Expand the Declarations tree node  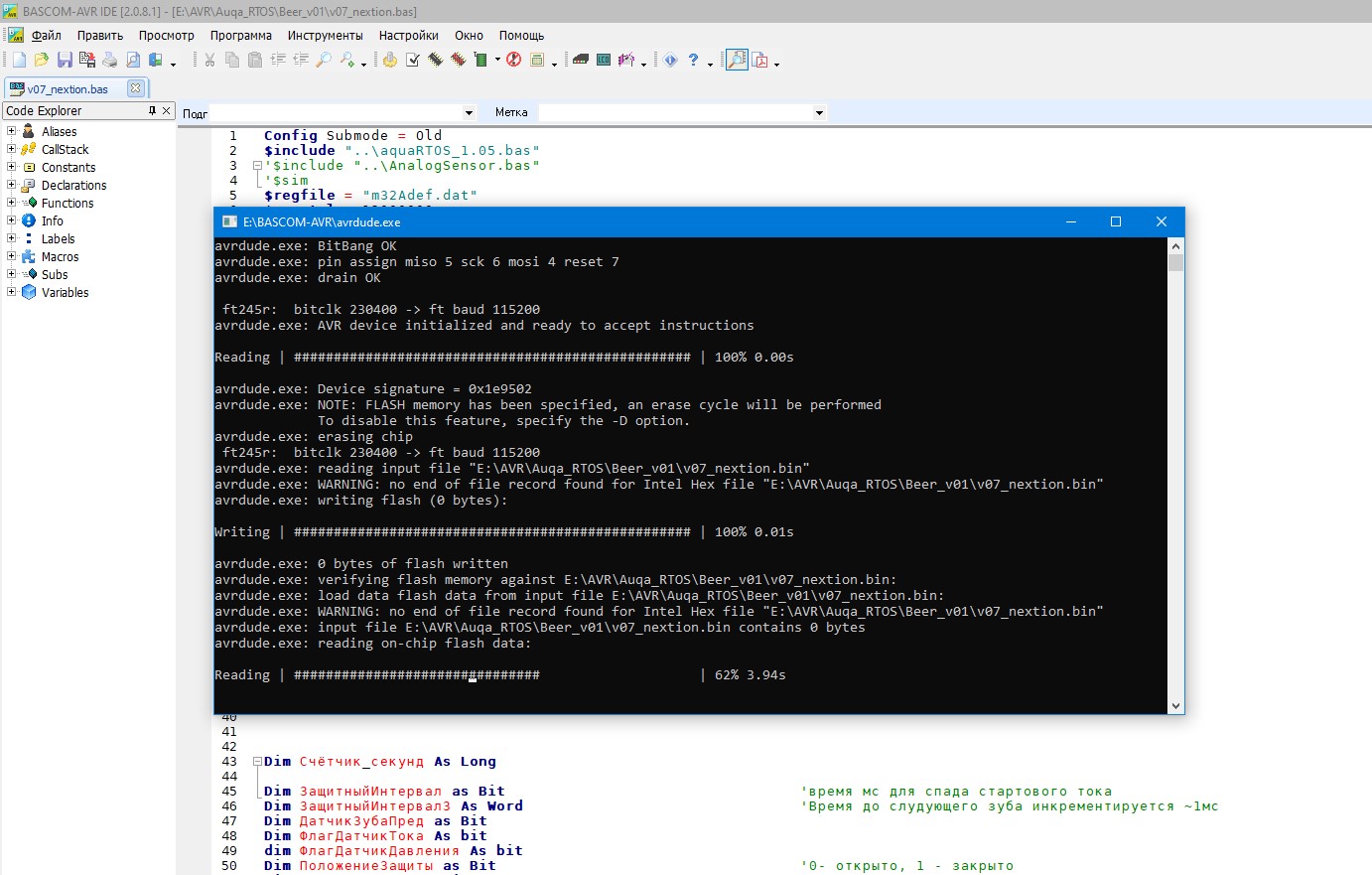click(11, 185)
